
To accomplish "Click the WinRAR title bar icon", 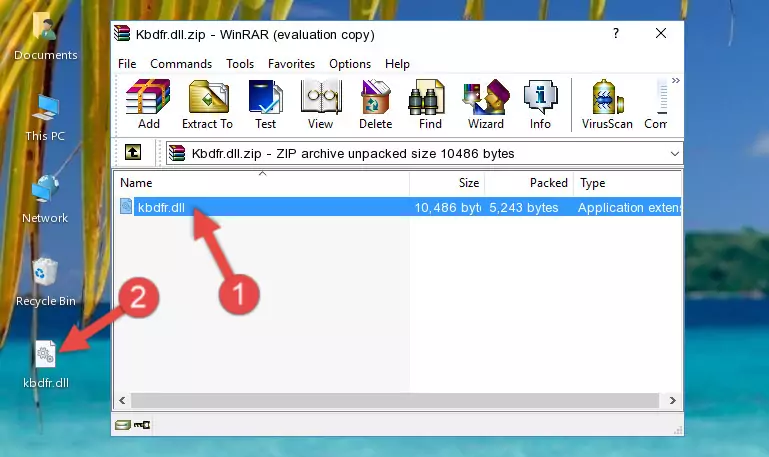I will [122, 33].
